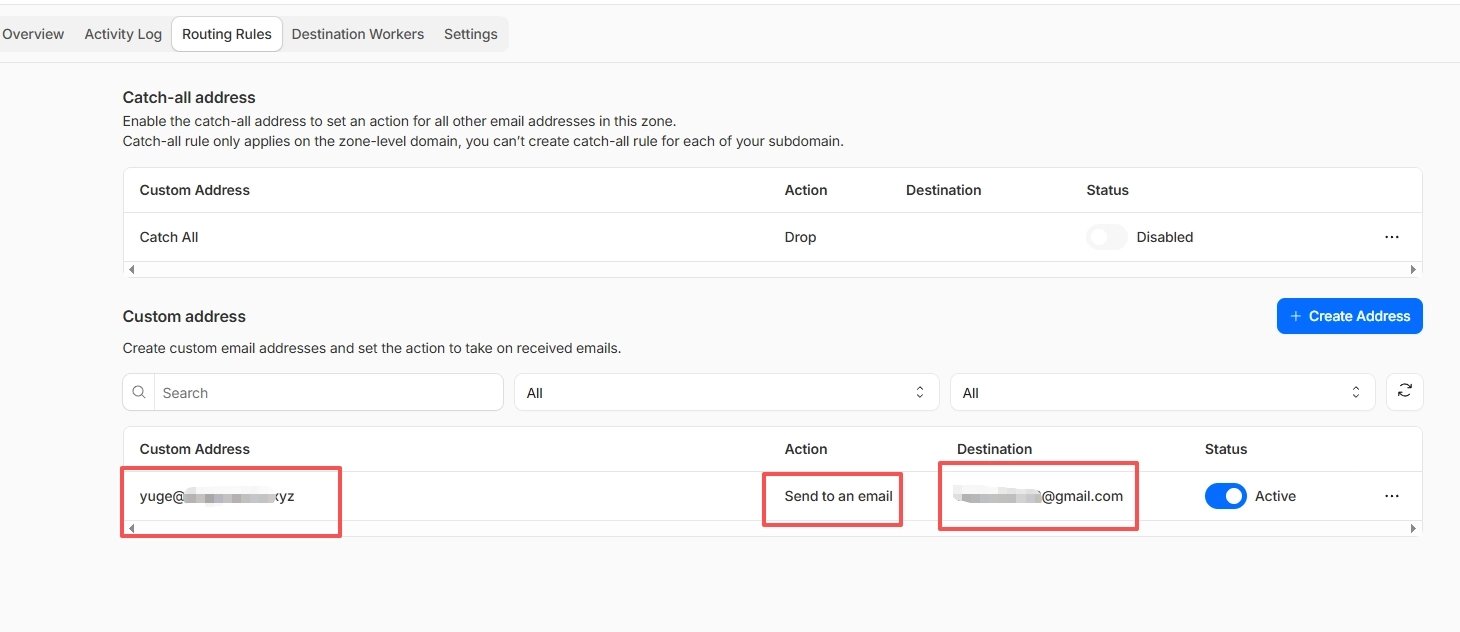Click the refresh icon beside filters
1460x632 pixels.
coord(1404,392)
